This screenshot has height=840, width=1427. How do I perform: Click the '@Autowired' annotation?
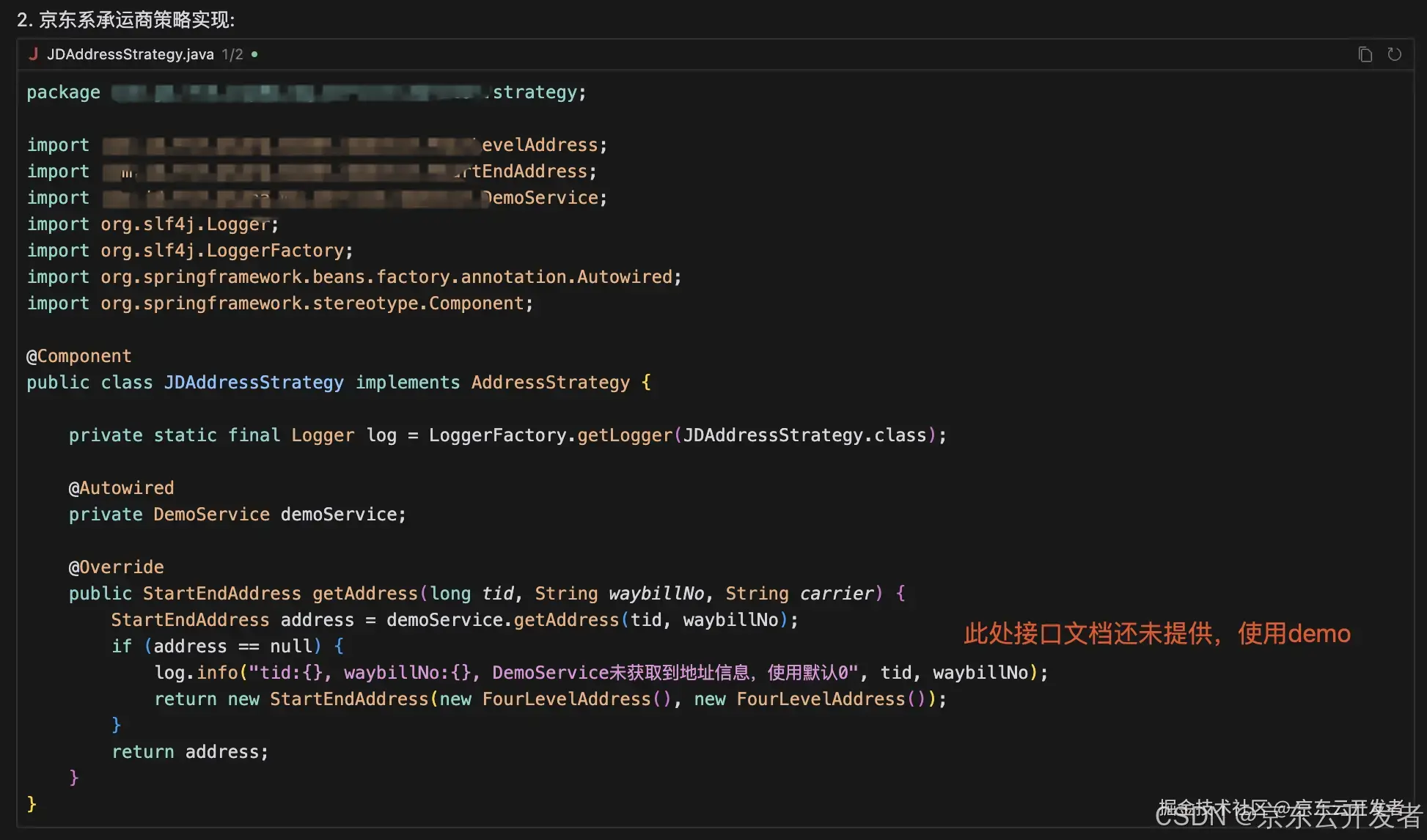point(121,488)
